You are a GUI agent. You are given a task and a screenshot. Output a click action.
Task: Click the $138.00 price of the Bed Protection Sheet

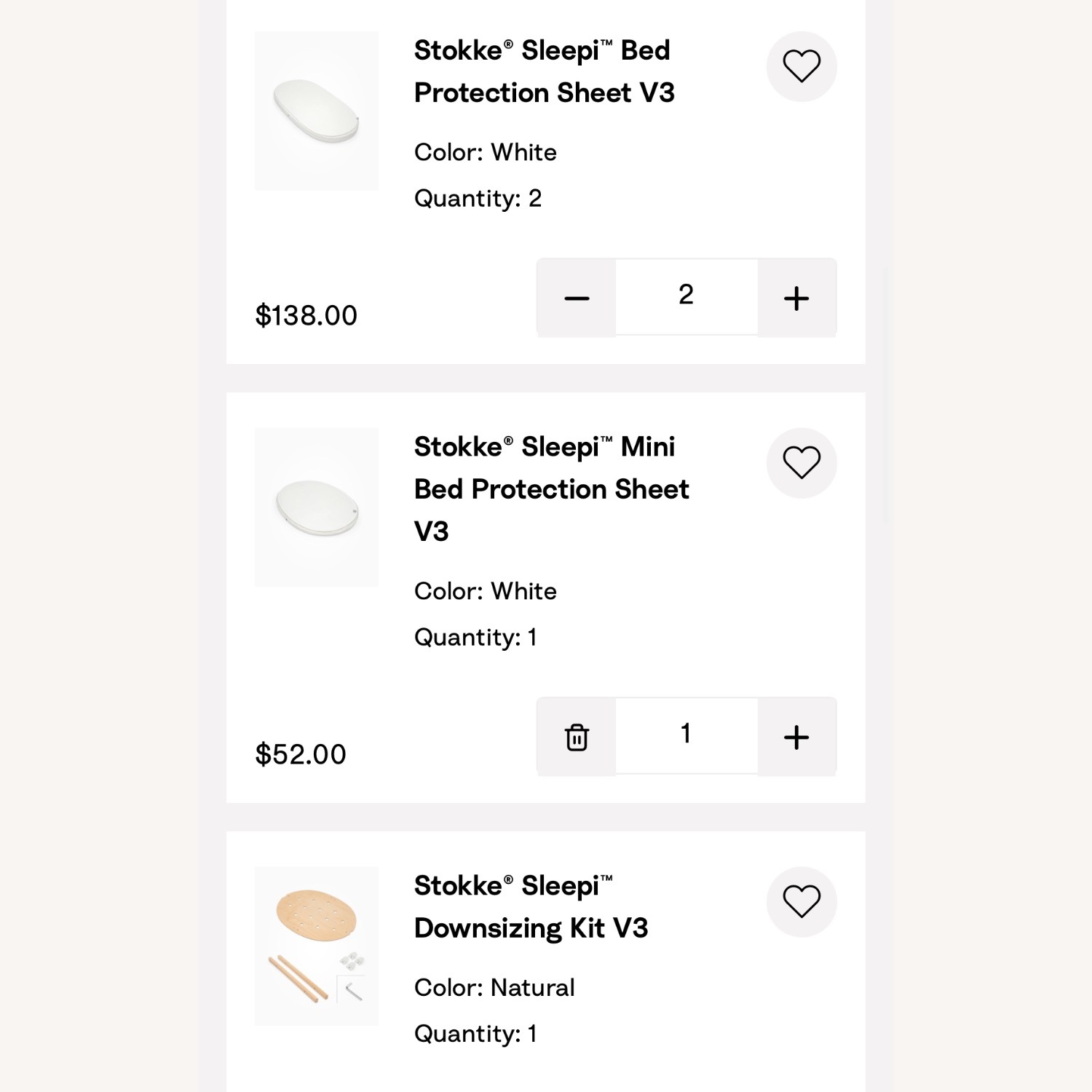click(306, 315)
